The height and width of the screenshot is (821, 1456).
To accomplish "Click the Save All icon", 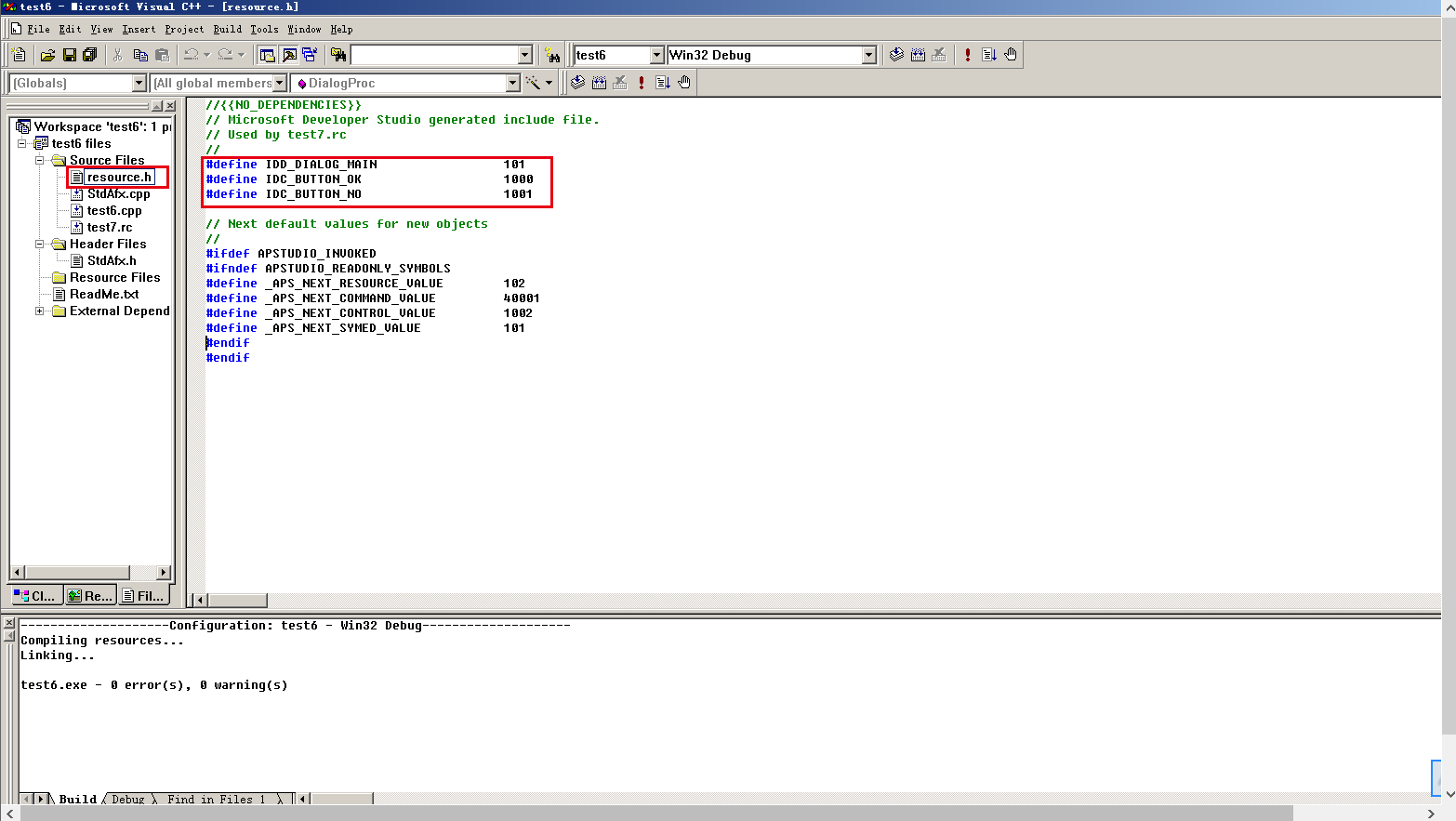I will tap(90, 55).
